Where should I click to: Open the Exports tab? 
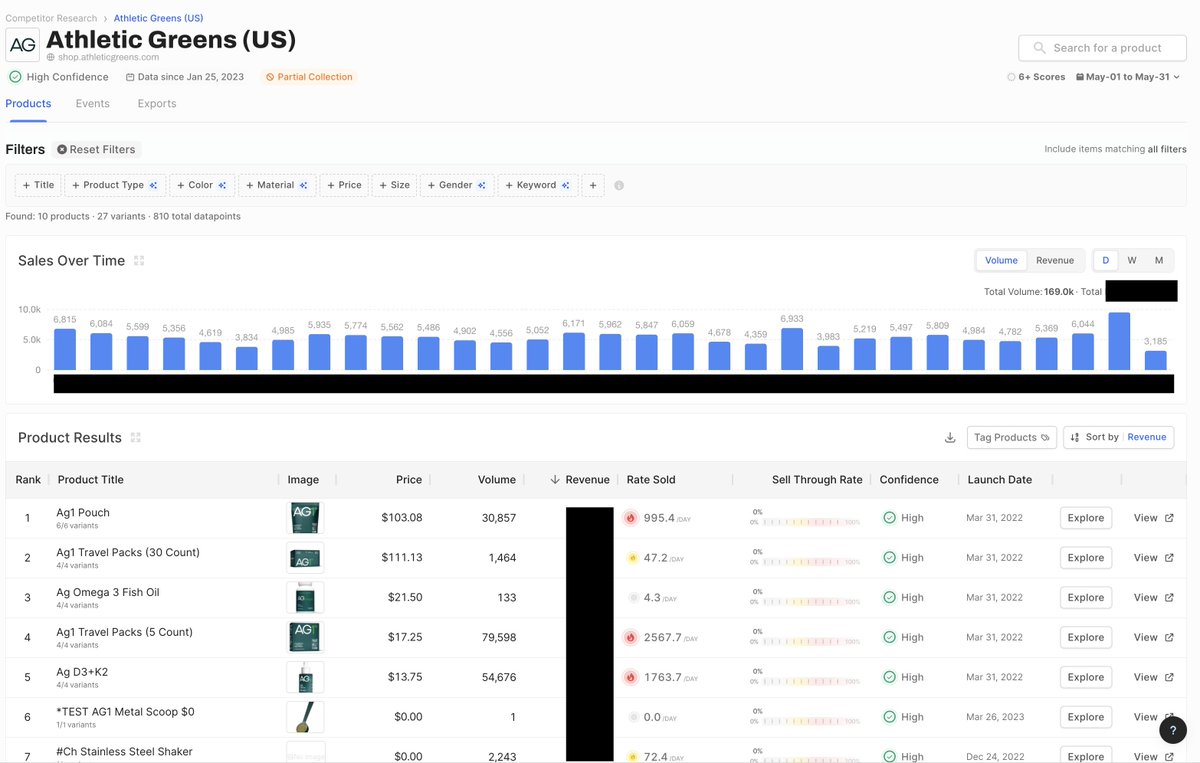pyautogui.click(x=156, y=103)
